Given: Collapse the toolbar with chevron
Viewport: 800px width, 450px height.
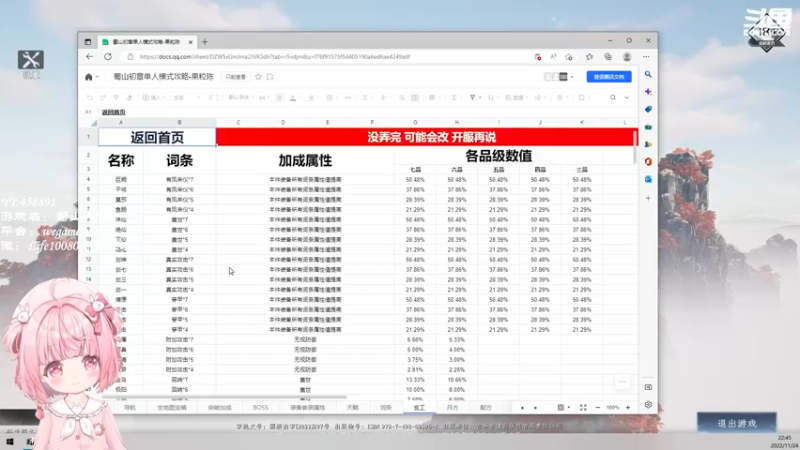Looking at the screenshot, I should click(x=627, y=97).
